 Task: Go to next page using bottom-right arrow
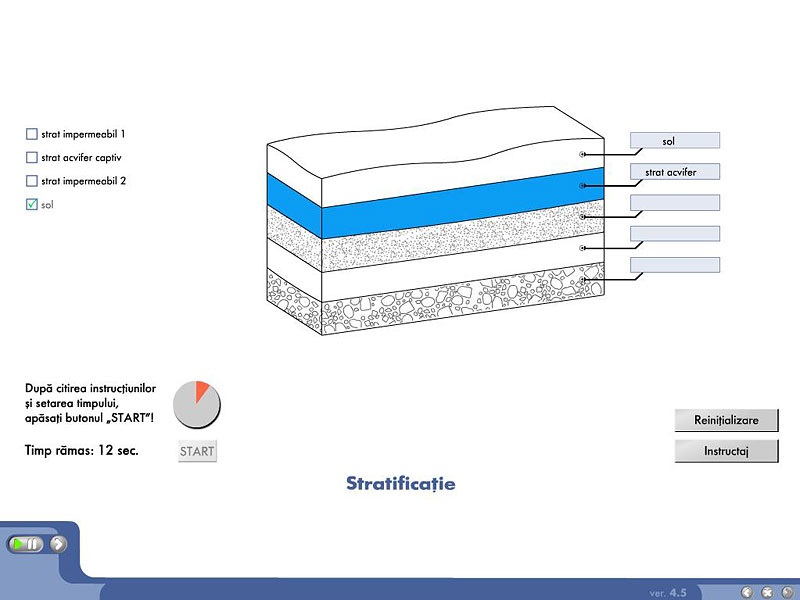(x=785, y=592)
